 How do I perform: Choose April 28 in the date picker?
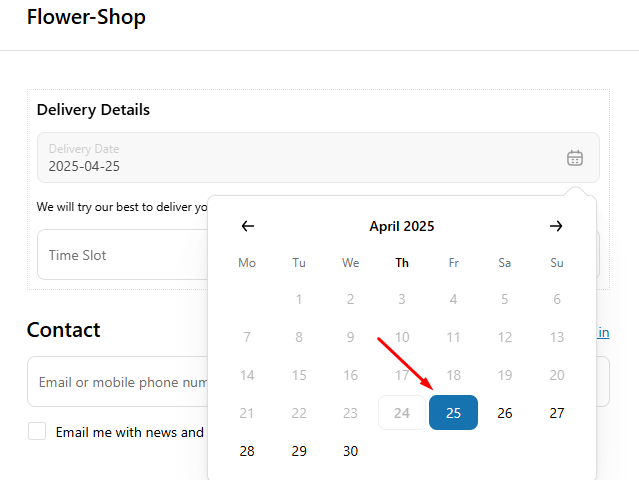pyautogui.click(x=247, y=451)
